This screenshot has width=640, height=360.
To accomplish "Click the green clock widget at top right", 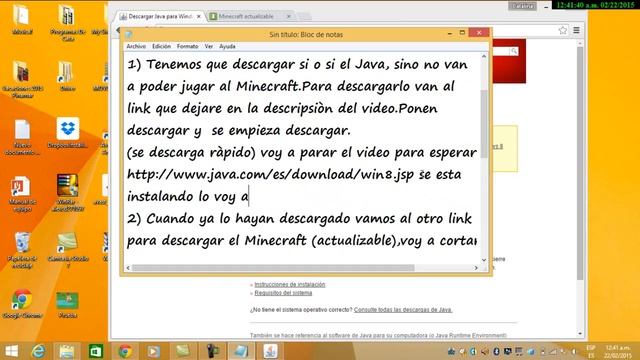I will coord(596,5).
